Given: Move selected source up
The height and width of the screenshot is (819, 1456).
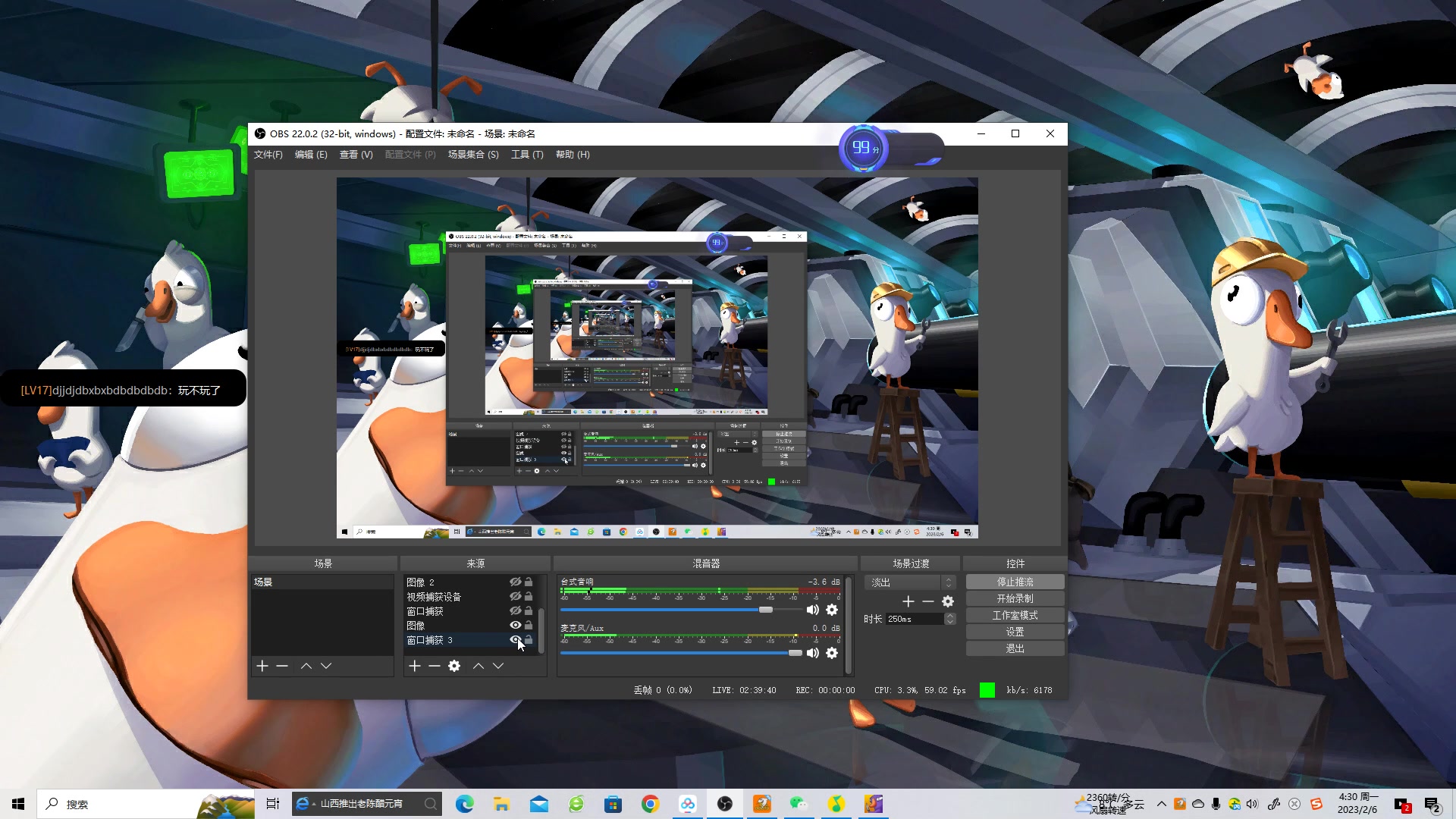Looking at the screenshot, I should tap(479, 666).
